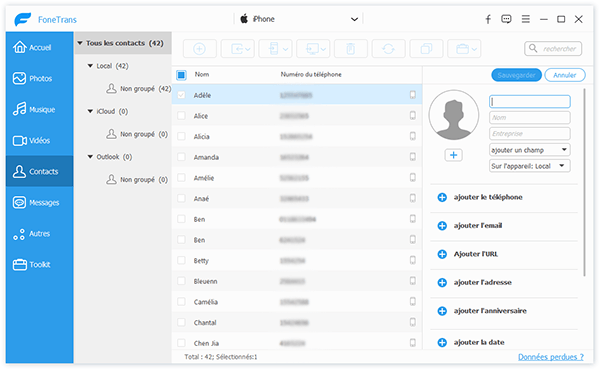The width and height of the screenshot is (600, 370).
Task: Check the Betty contact checkbox
Action: (x=181, y=260)
